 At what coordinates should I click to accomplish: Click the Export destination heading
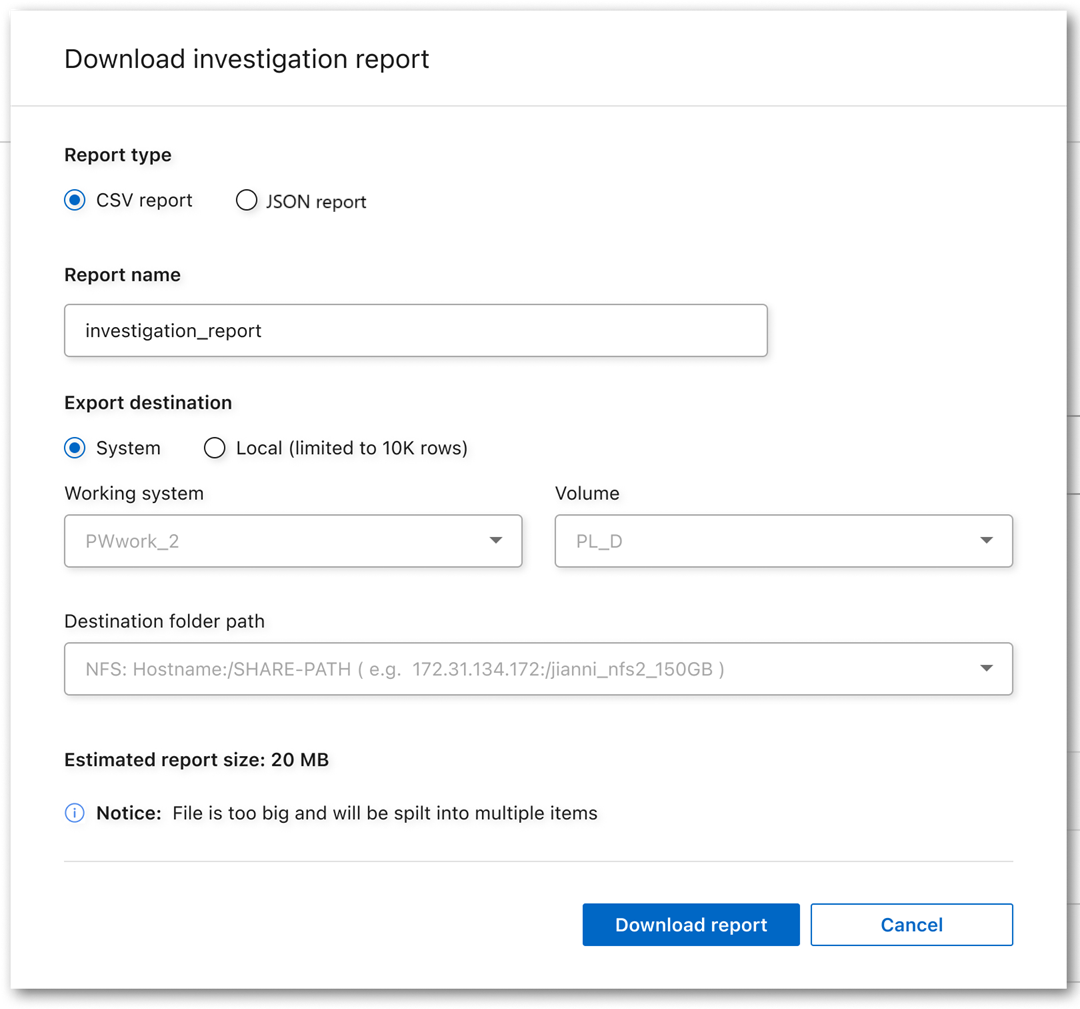pos(148,403)
